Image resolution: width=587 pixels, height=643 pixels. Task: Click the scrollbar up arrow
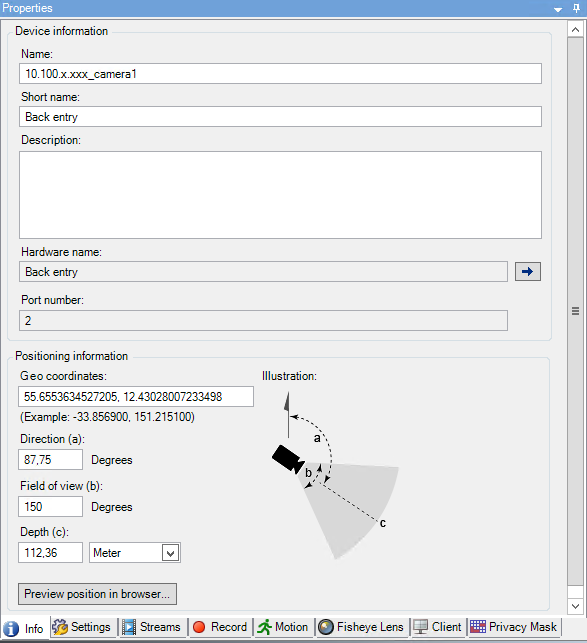pyautogui.click(x=575, y=30)
